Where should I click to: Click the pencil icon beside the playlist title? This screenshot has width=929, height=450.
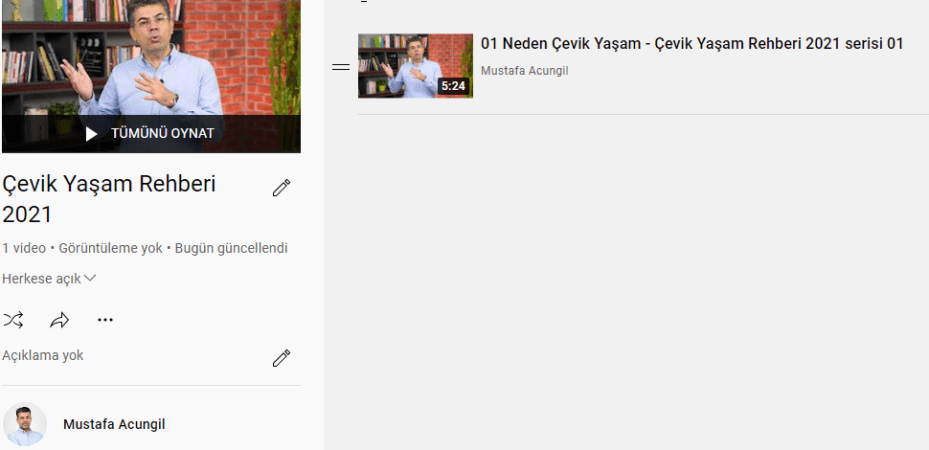pyautogui.click(x=281, y=187)
